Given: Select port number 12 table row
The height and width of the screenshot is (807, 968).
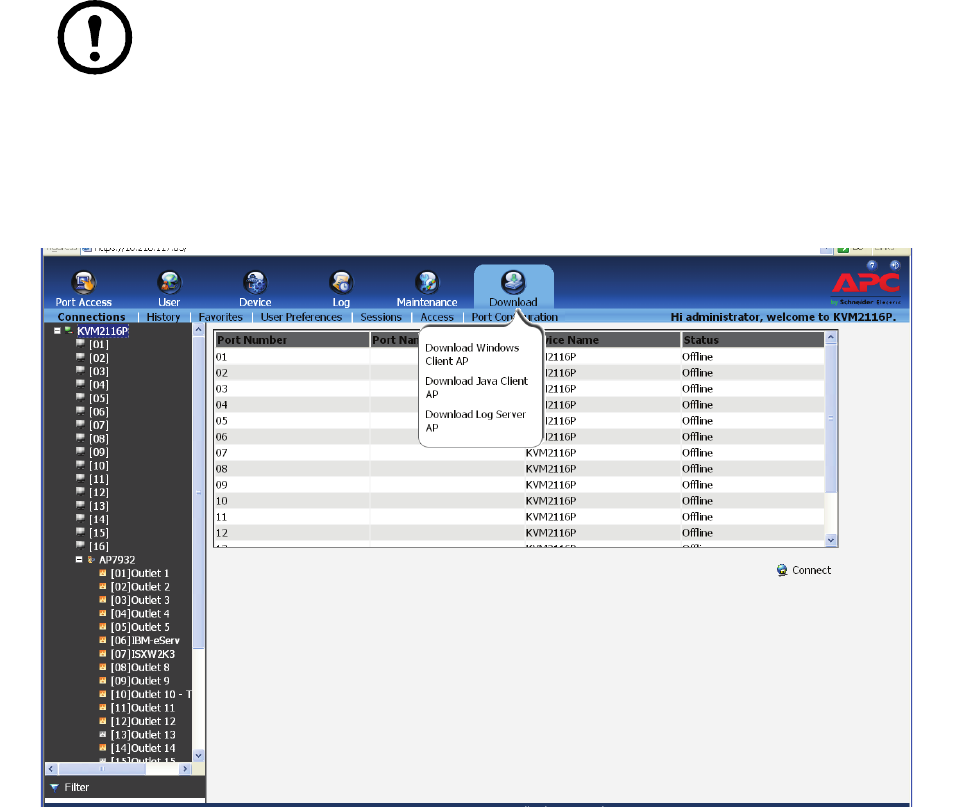Looking at the screenshot, I should point(519,533).
